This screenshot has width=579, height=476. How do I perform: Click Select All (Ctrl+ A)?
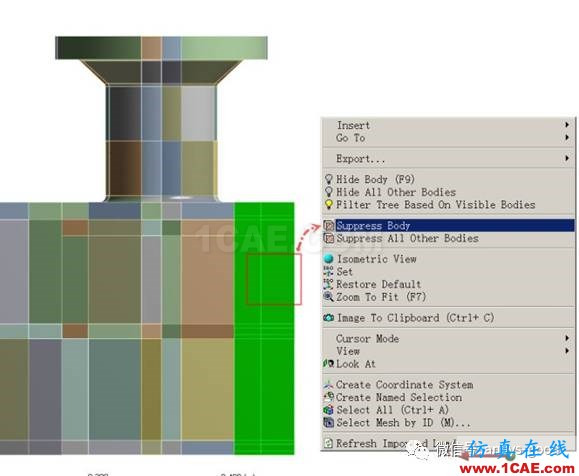coord(448,410)
